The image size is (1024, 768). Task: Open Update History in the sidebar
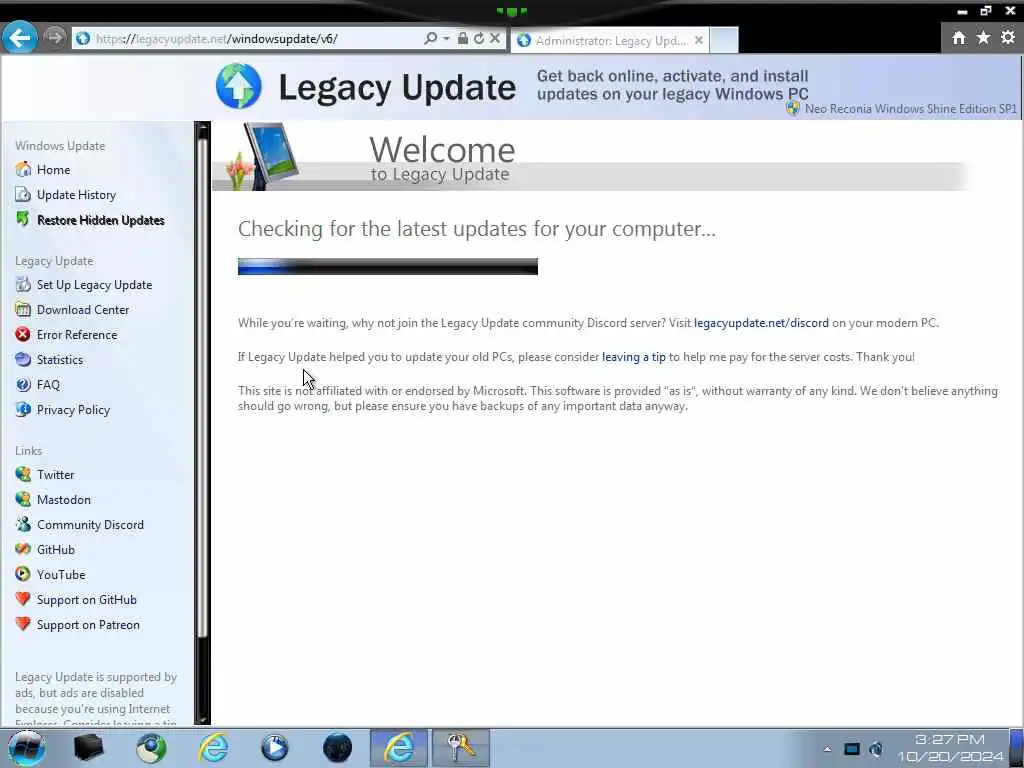pos(76,195)
